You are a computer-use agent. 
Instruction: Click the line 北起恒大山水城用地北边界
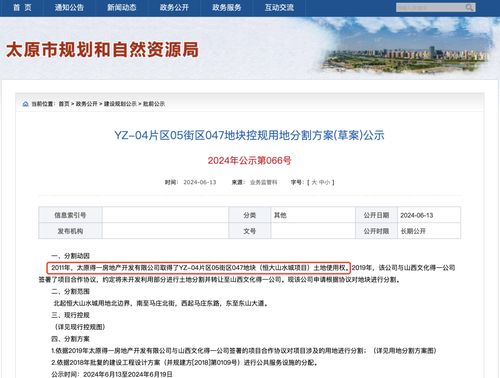coord(161,303)
